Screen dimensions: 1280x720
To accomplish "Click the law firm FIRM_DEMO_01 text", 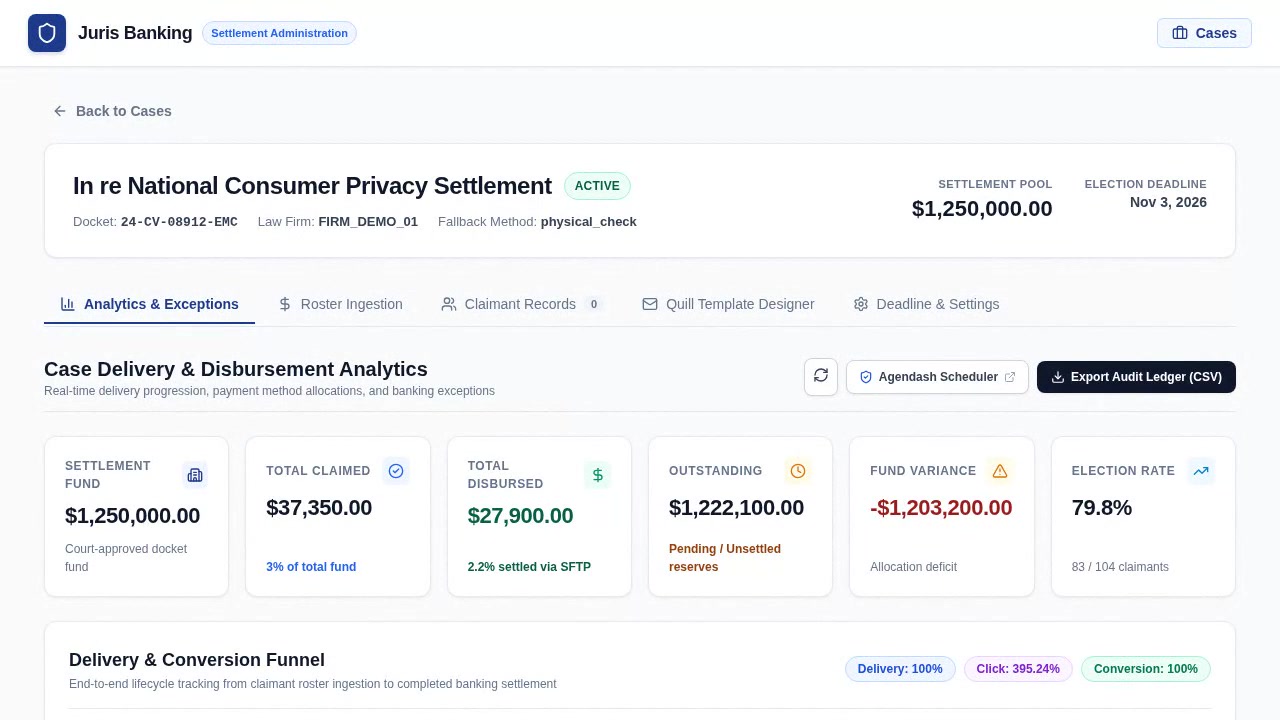I will [x=368, y=222].
